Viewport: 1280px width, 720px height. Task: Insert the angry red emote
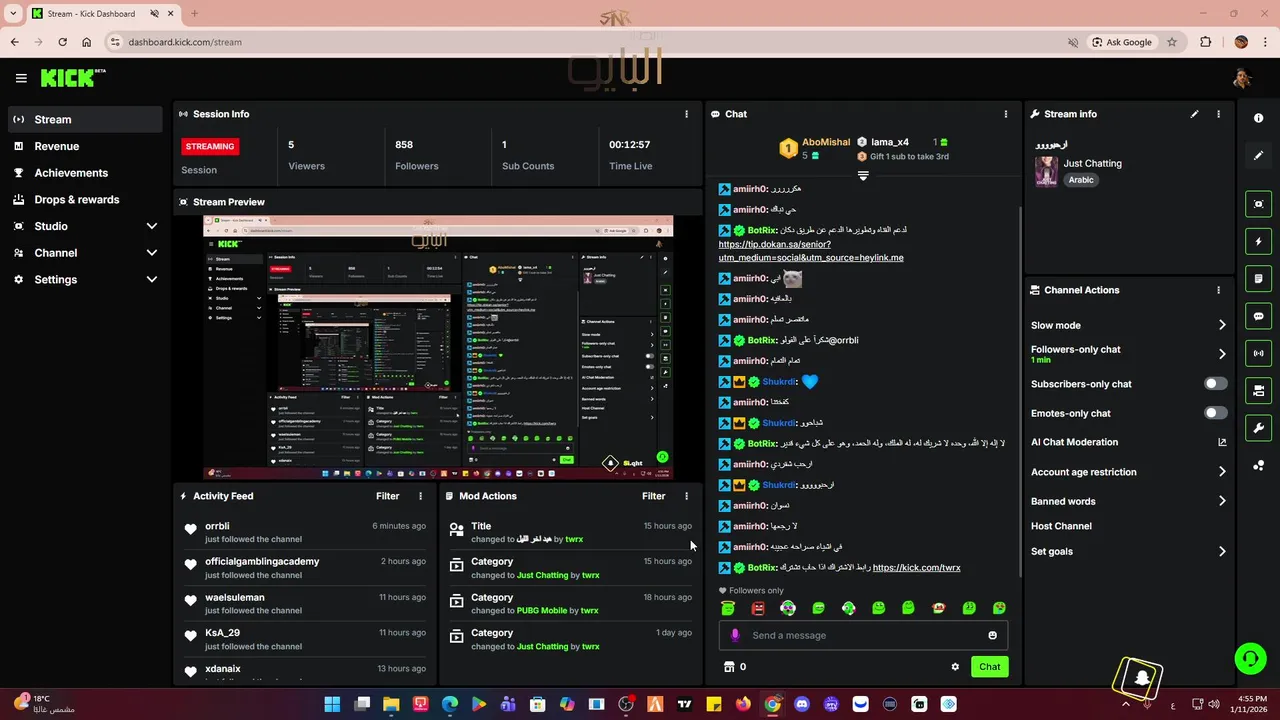tap(758, 608)
